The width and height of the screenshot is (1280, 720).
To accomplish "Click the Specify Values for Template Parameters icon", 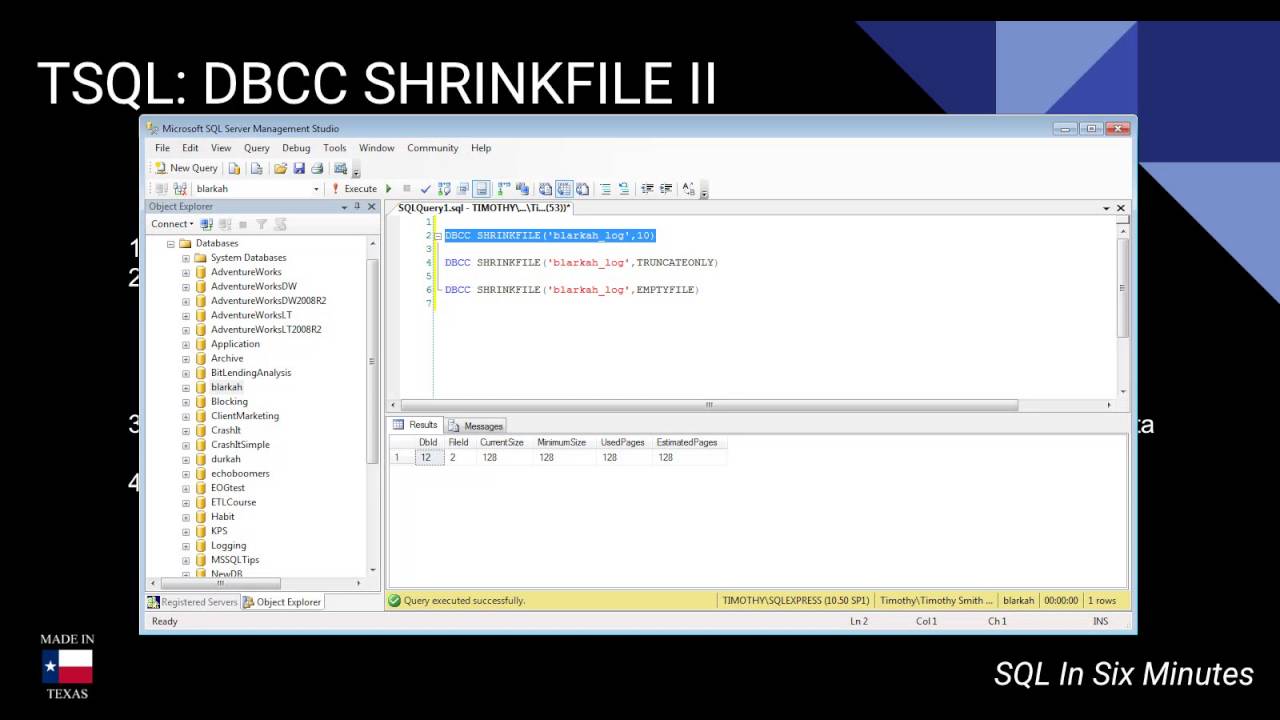I will (688, 188).
